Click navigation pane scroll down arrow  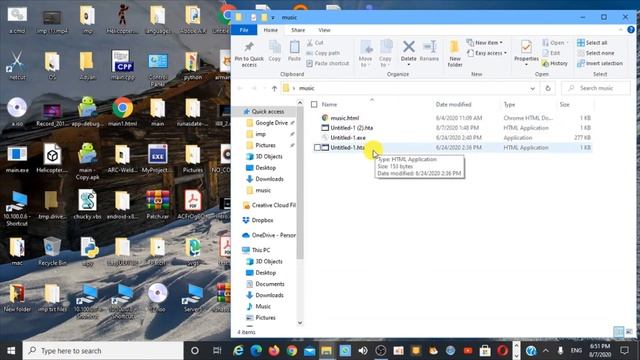300,323
